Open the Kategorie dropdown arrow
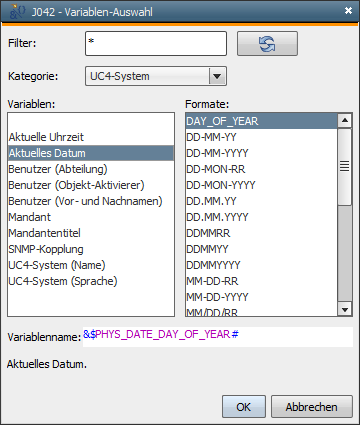The image size is (360, 425). [x=217, y=76]
